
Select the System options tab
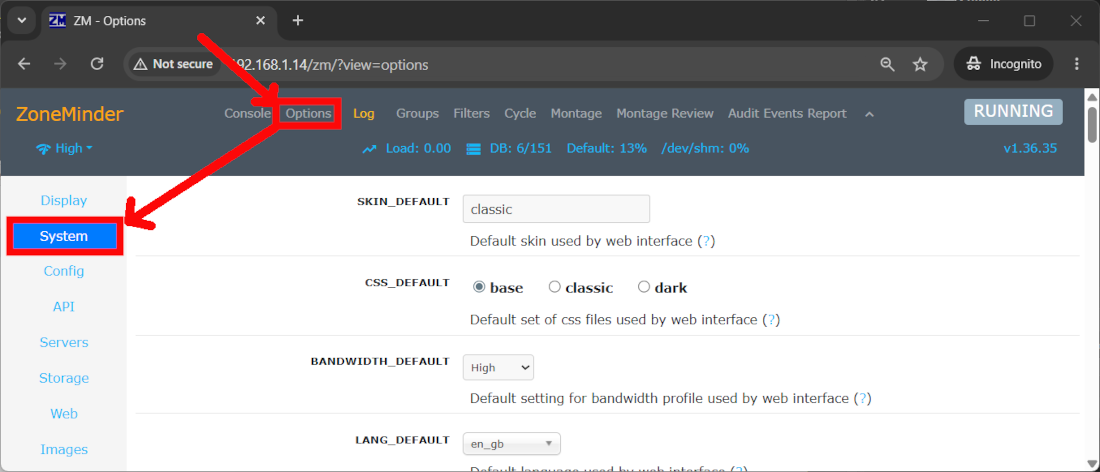(x=64, y=236)
